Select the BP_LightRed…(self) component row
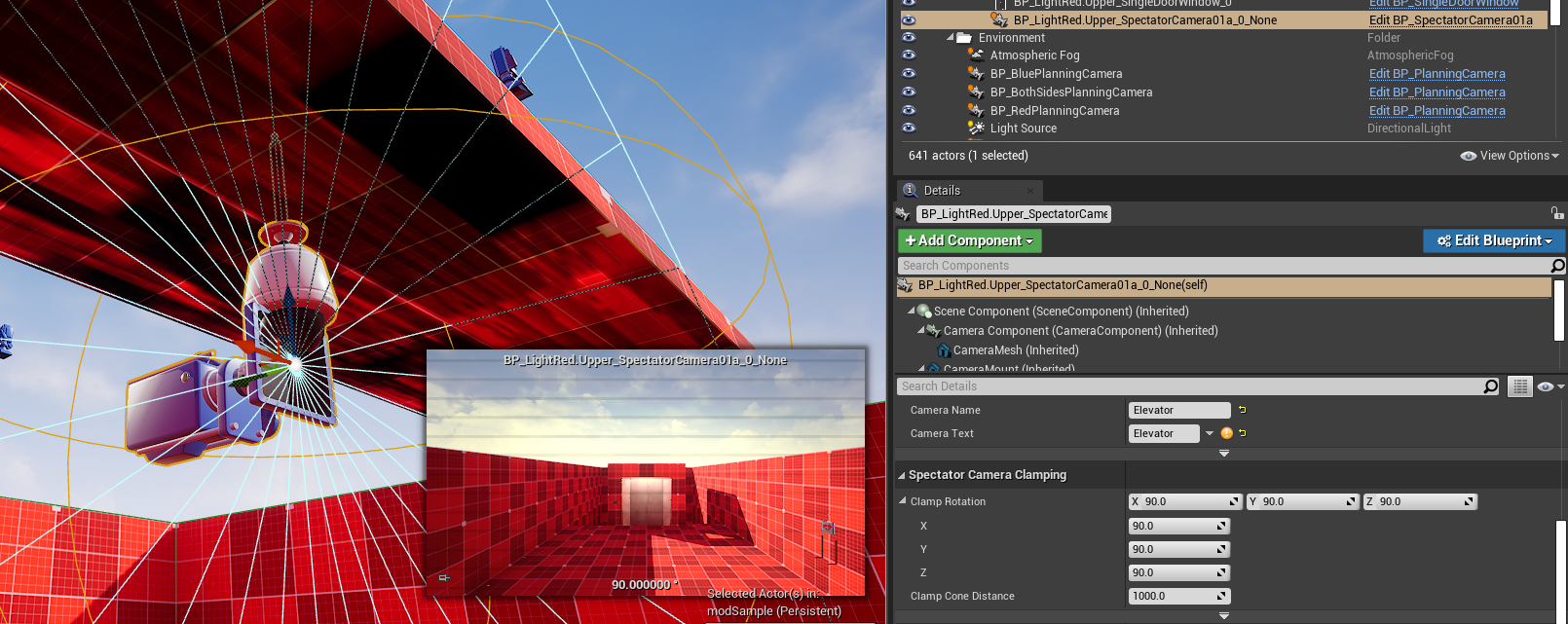Image resolution: width=1568 pixels, height=624 pixels. click(1223, 286)
